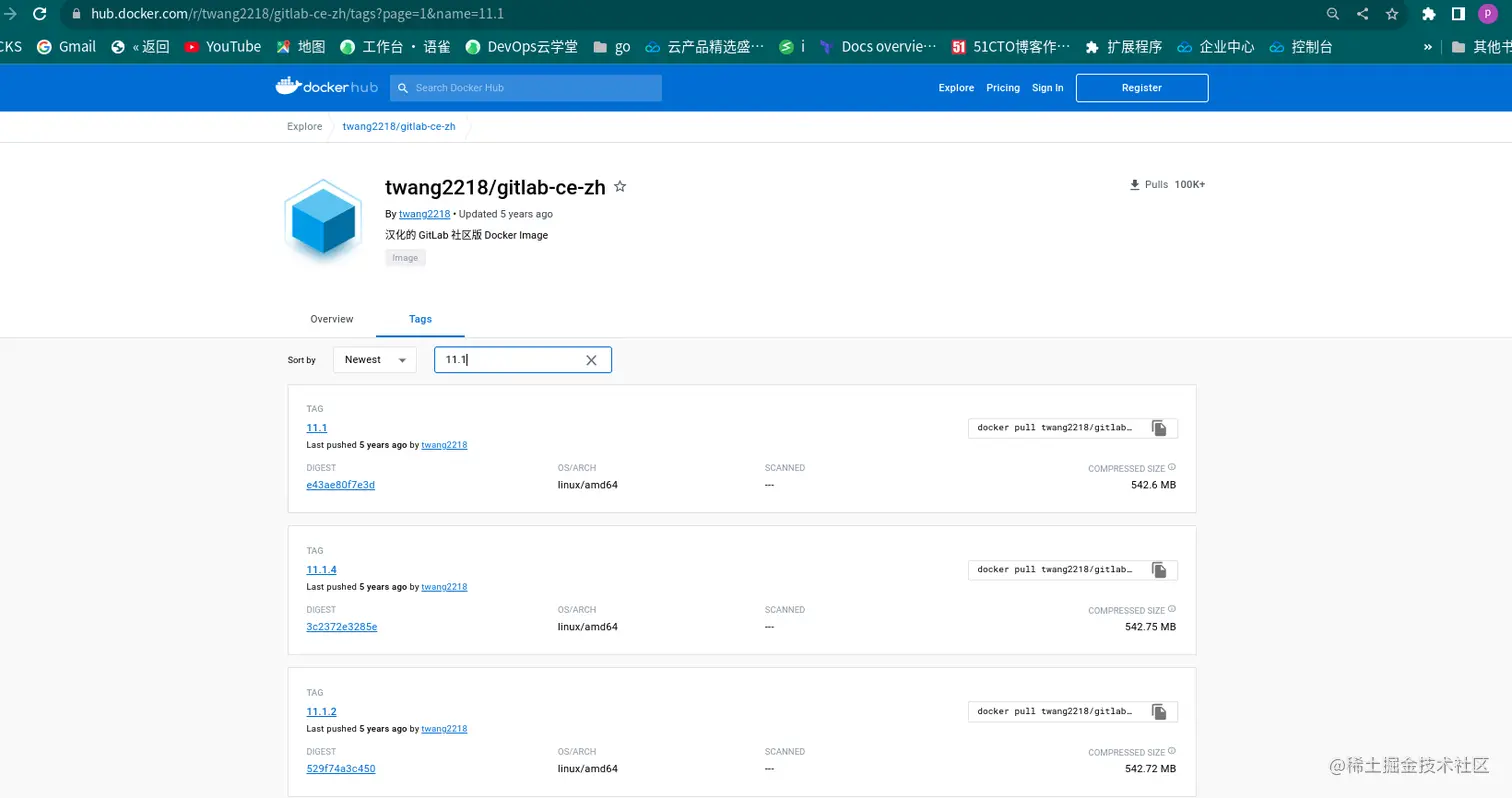Click twang2218 pusher link in the 11.1 card
1512x798 pixels.
coord(444,445)
